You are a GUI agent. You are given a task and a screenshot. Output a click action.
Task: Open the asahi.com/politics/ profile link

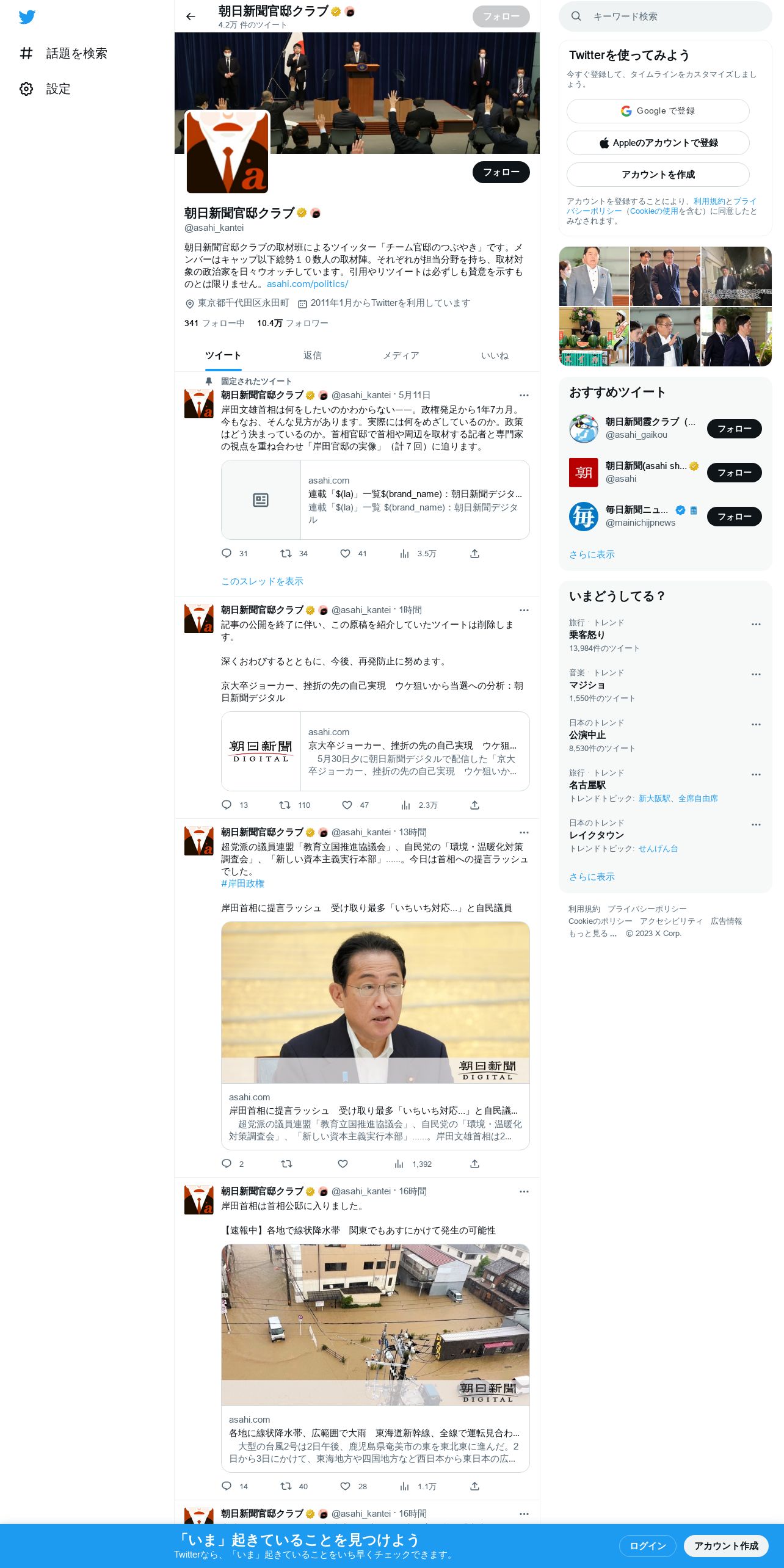[307, 284]
